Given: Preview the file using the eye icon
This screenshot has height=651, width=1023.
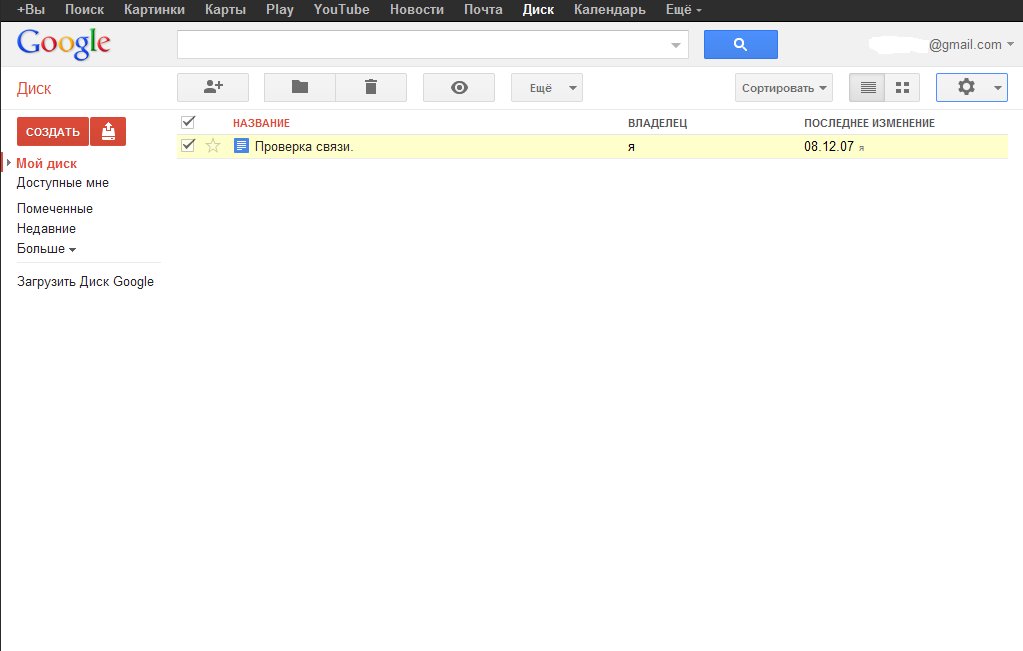Looking at the screenshot, I should click(x=458, y=87).
